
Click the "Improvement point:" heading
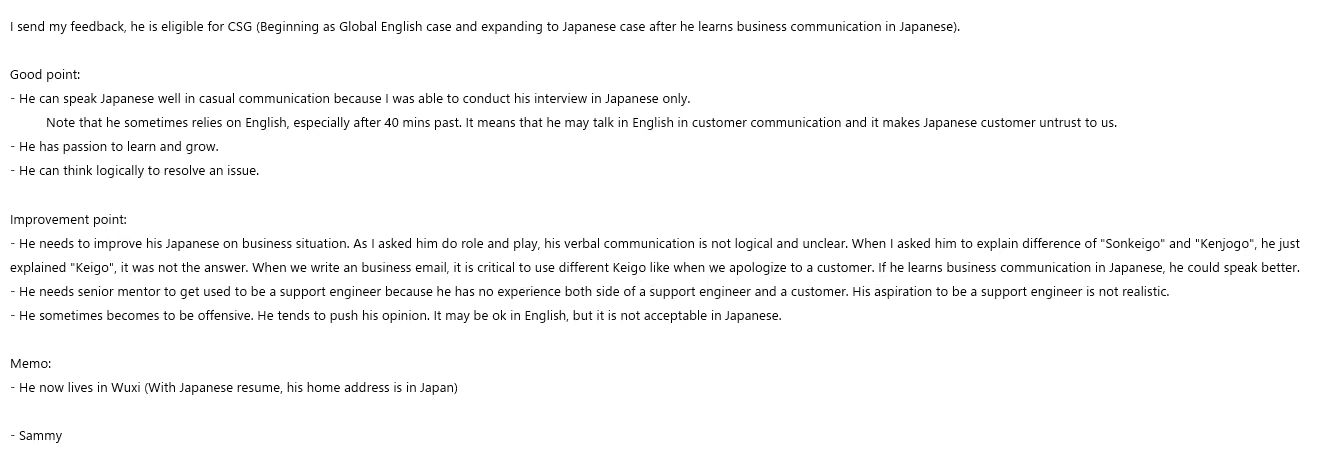point(69,220)
